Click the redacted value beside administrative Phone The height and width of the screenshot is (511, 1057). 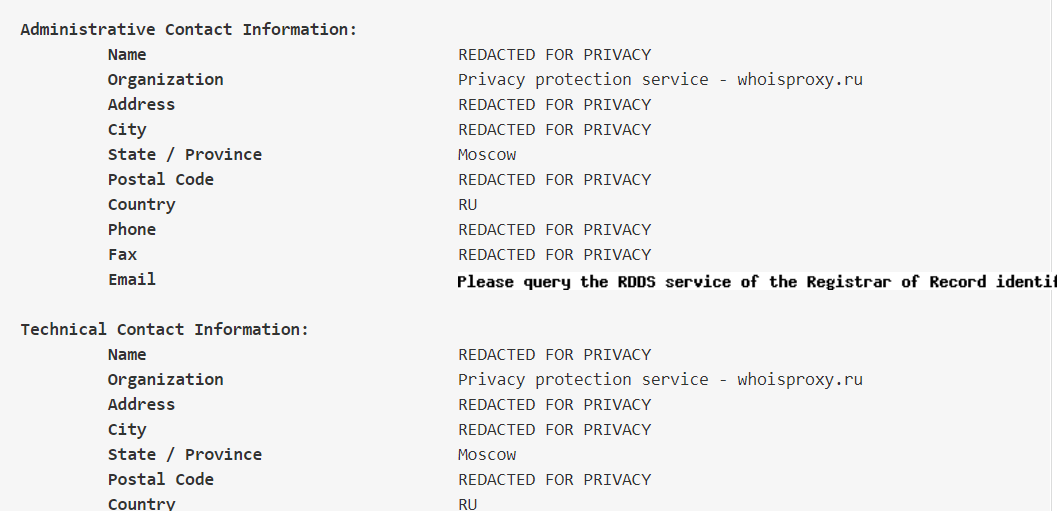point(554,230)
